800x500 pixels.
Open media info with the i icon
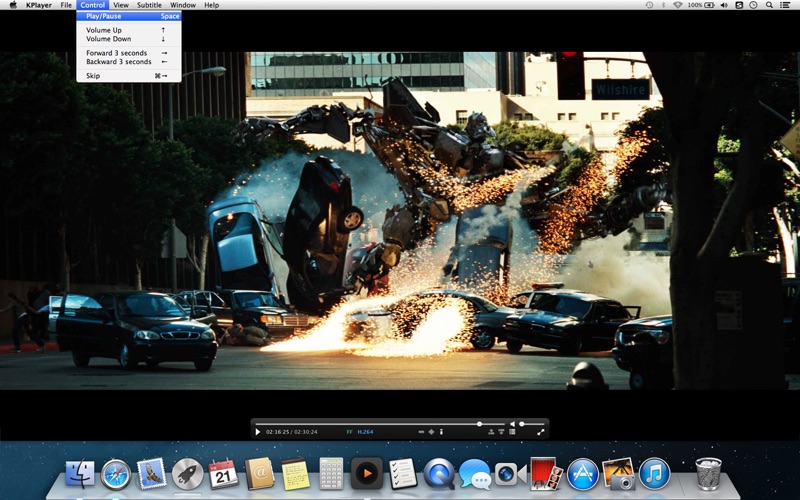point(441,432)
